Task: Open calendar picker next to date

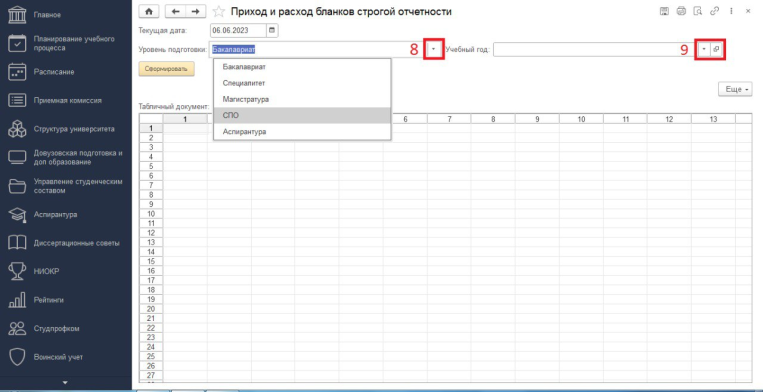Action: click(x=272, y=30)
